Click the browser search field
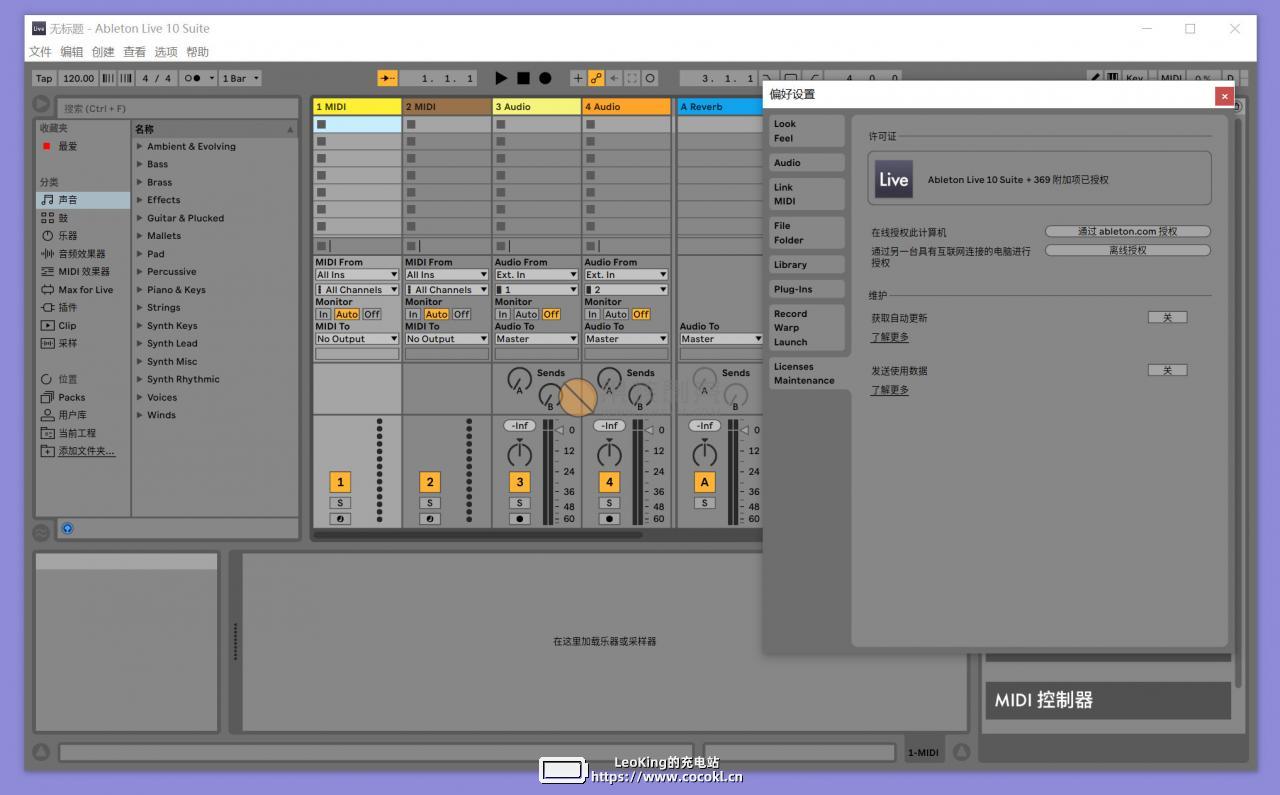The width and height of the screenshot is (1280, 795). (x=176, y=108)
